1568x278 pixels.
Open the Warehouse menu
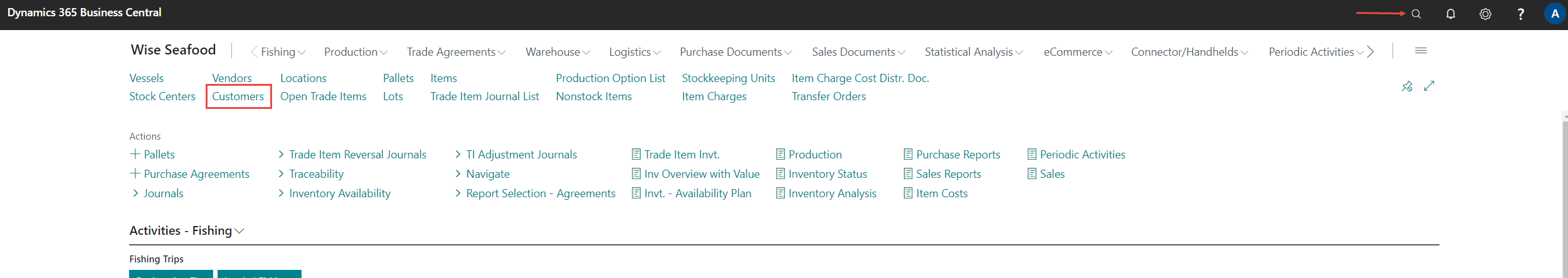point(557,52)
